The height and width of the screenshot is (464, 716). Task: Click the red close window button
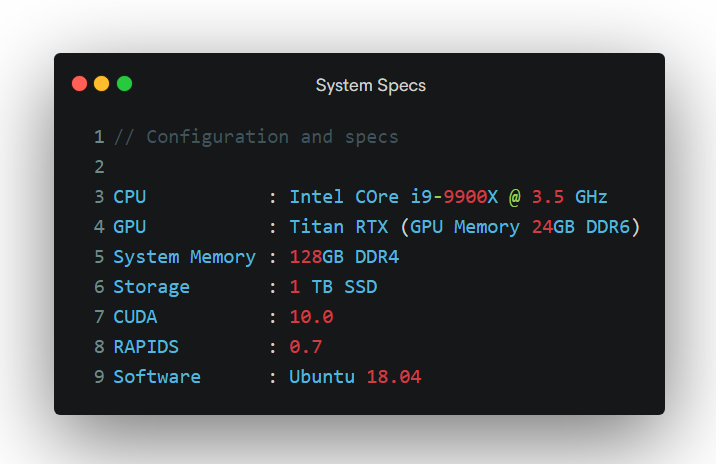tap(80, 84)
